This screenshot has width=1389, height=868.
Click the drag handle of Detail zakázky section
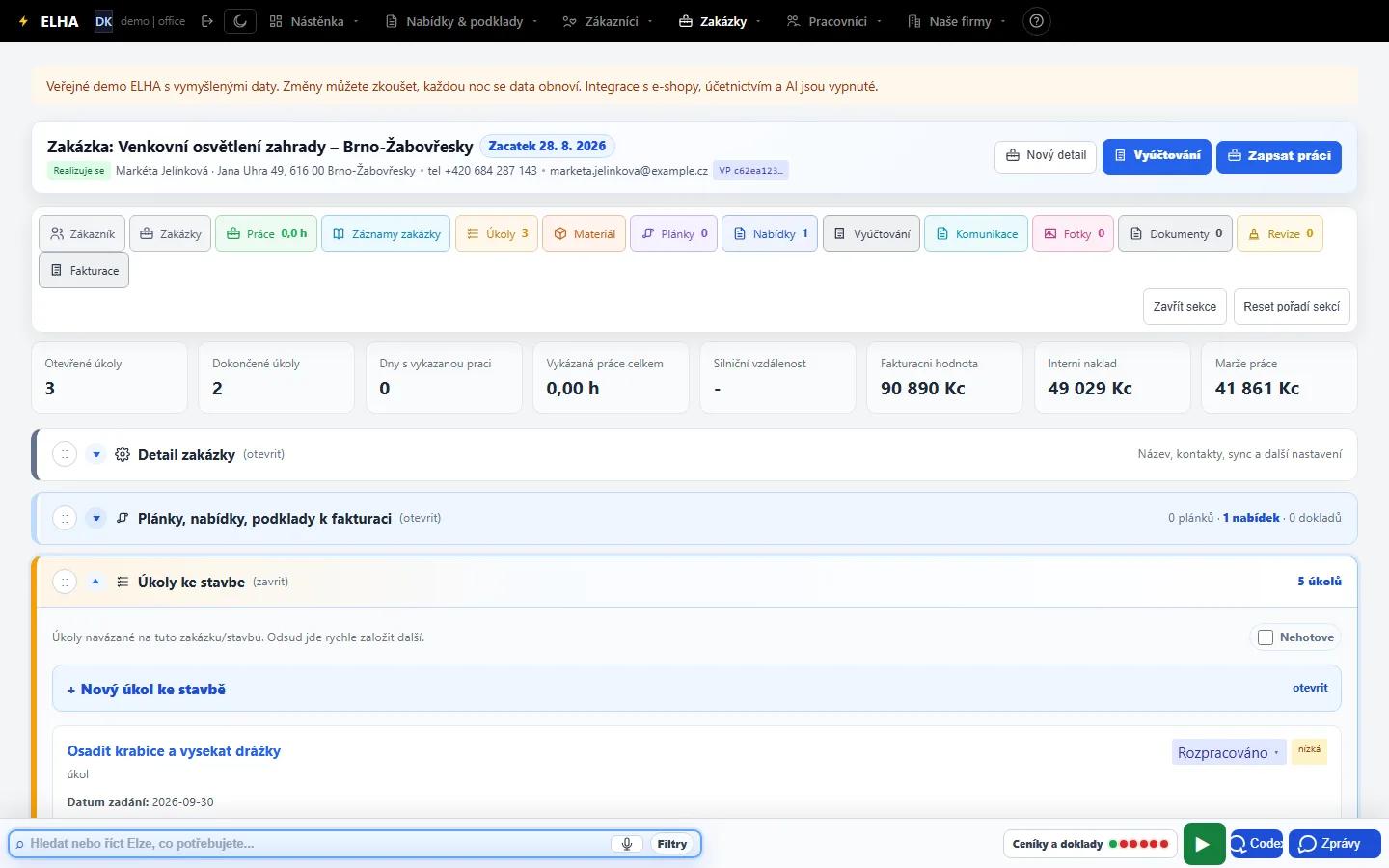[x=65, y=454]
